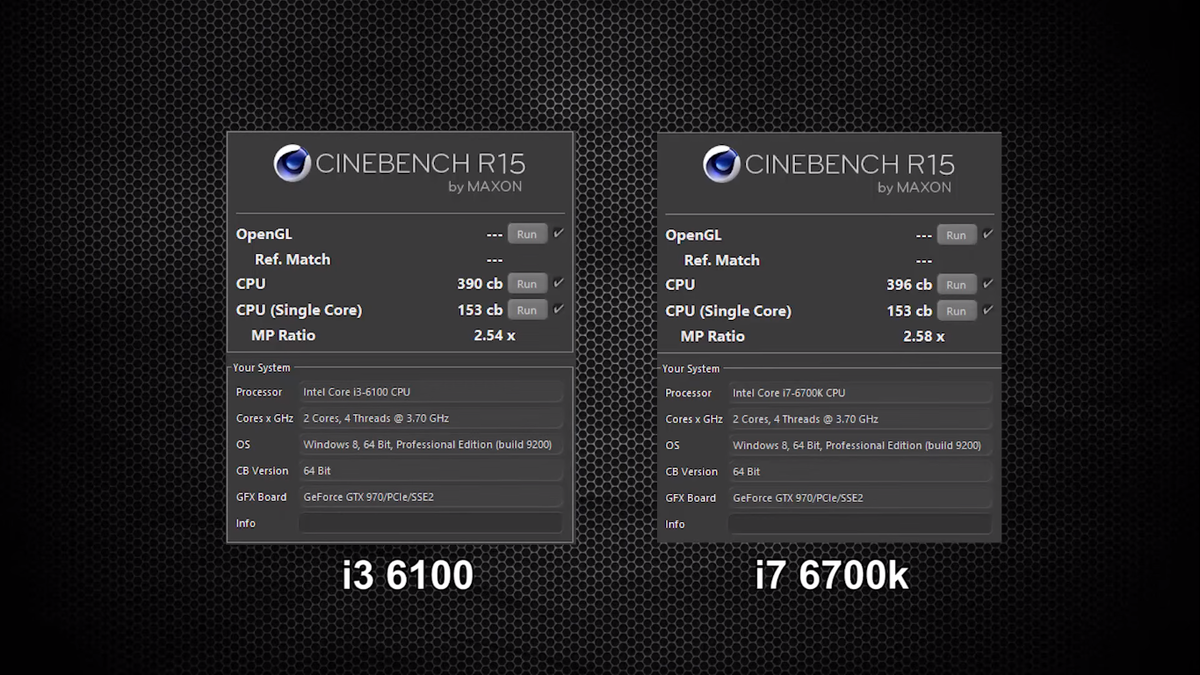Toggle the CPU (Single Core) checkbox in the i3 6100 panel
This screenshot has height=675, width=1200.
pos(558,309)
